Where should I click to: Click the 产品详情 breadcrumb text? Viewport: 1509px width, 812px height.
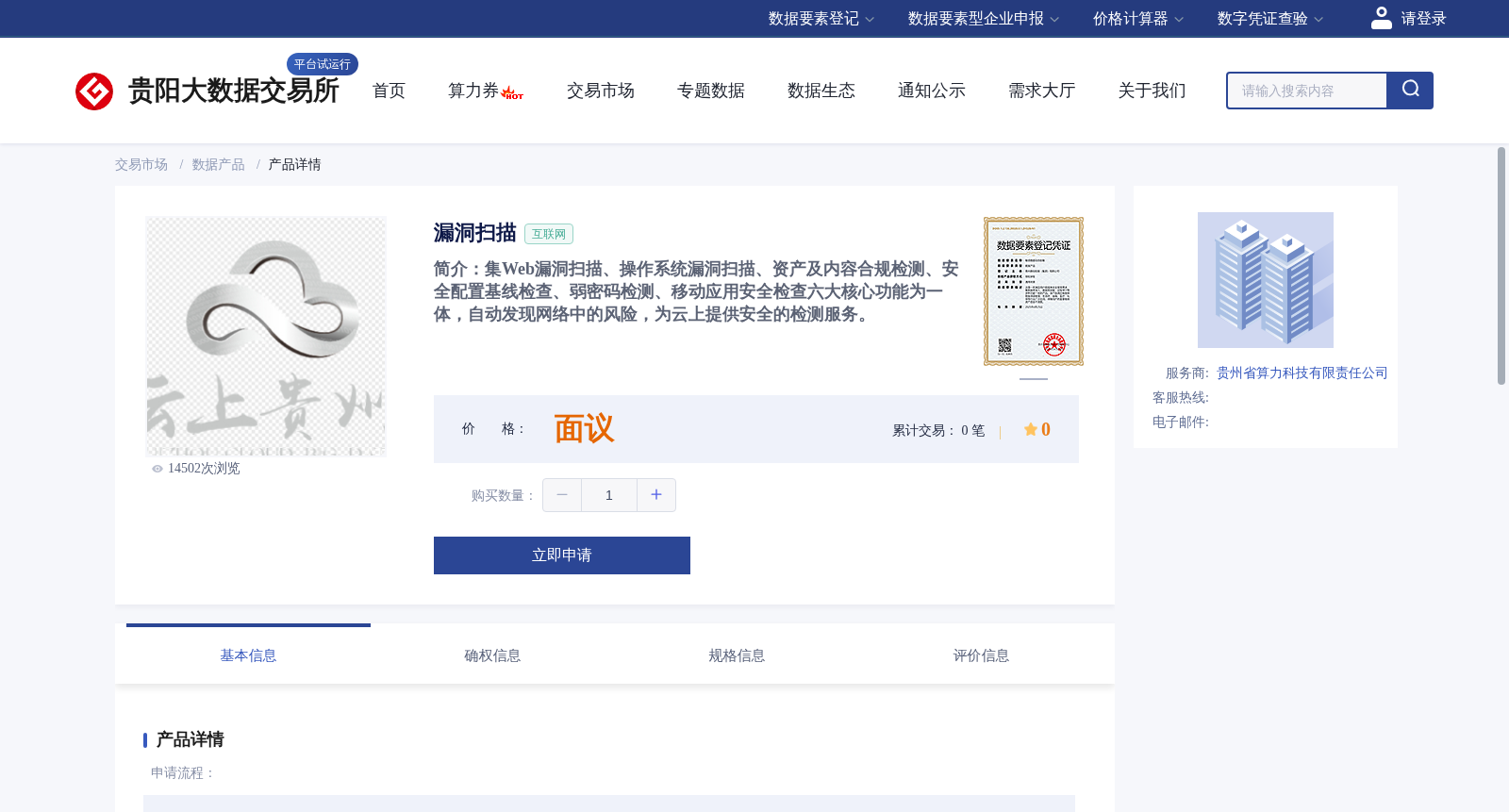[x=294, y=165]
